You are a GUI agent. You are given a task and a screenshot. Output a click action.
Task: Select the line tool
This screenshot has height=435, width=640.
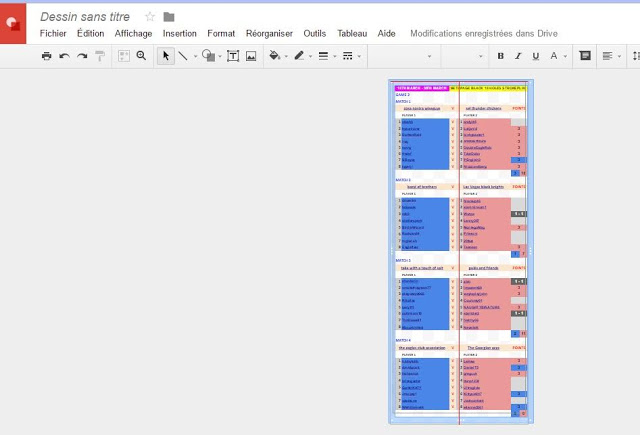click(x=183, y=56)
